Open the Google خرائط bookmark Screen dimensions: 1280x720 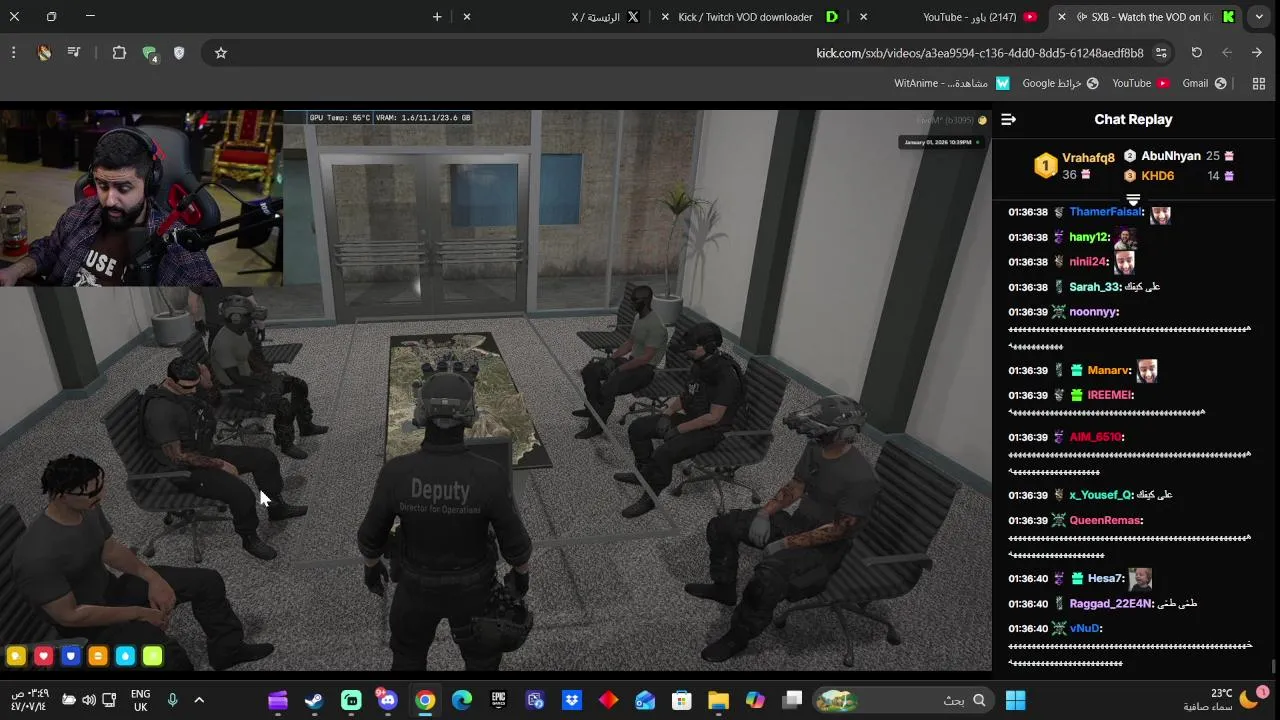point(1060,83)
